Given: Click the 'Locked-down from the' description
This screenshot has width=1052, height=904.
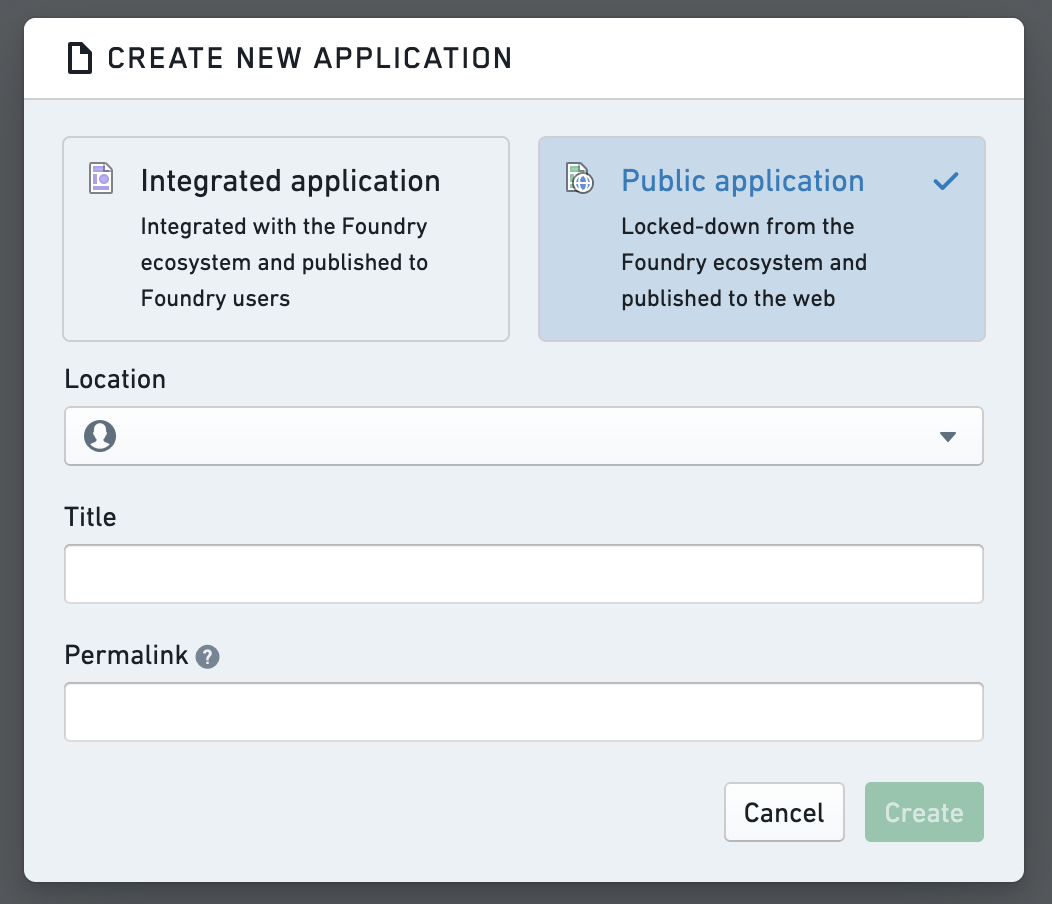Looking at the screenshot, I should click(744, 262).
